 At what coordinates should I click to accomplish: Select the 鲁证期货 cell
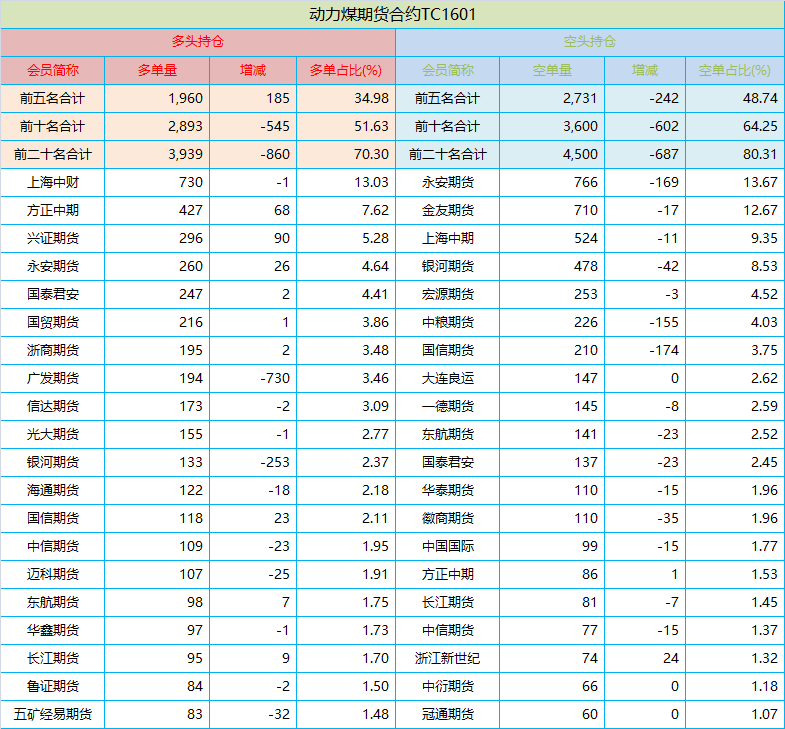[x=53, y=686]
